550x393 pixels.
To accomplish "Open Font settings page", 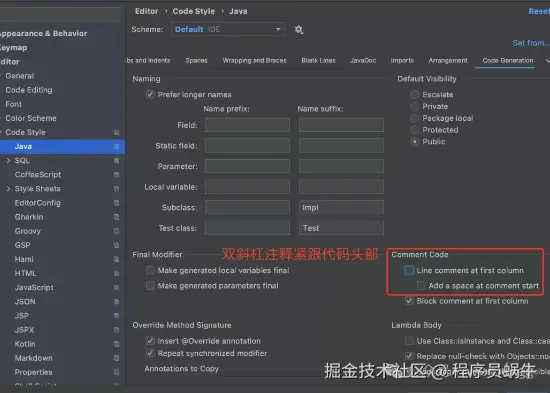I will pyautogui.click(x=13, y=104).
